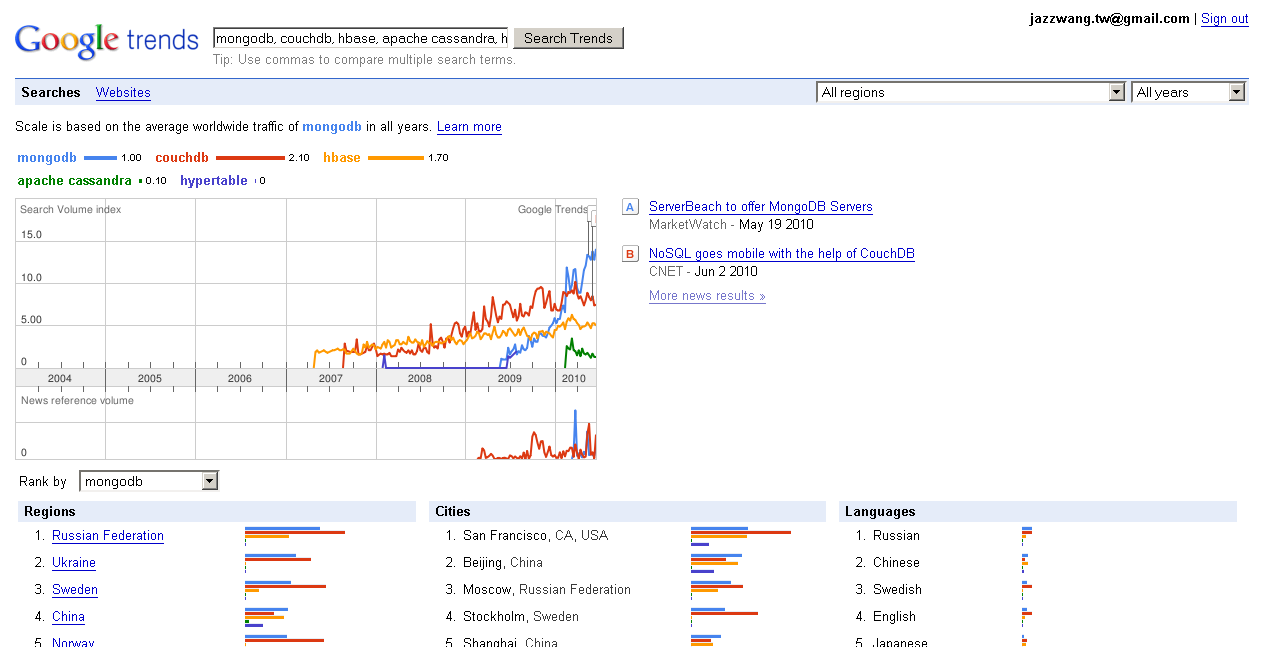Viewport: 1264px width, 647px height.
Task: Click the red news marker B icon
Action: click(x=630, y=254)
